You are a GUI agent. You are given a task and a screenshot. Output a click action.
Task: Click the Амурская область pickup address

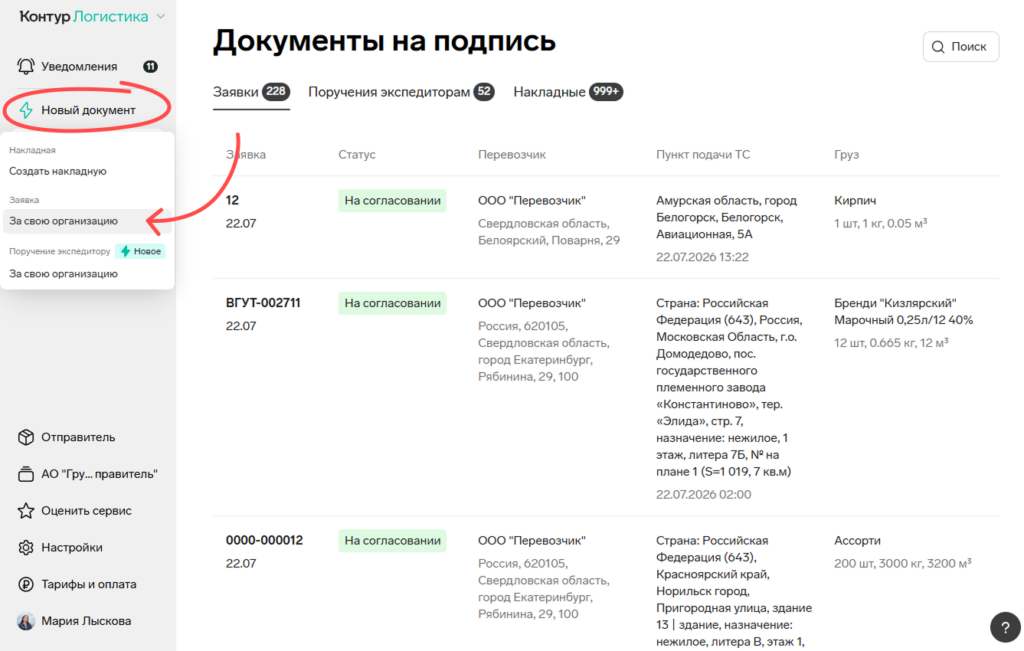(x=726, y=217)
